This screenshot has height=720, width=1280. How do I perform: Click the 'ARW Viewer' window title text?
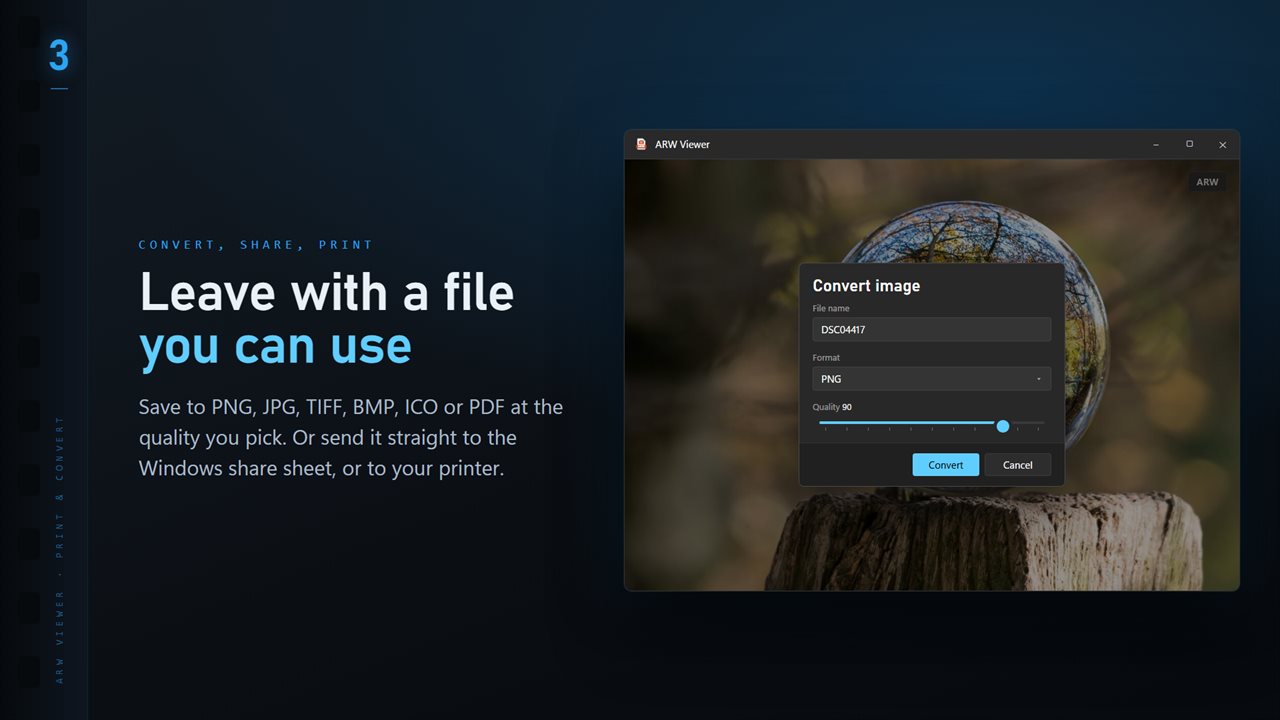pos(682,144)
